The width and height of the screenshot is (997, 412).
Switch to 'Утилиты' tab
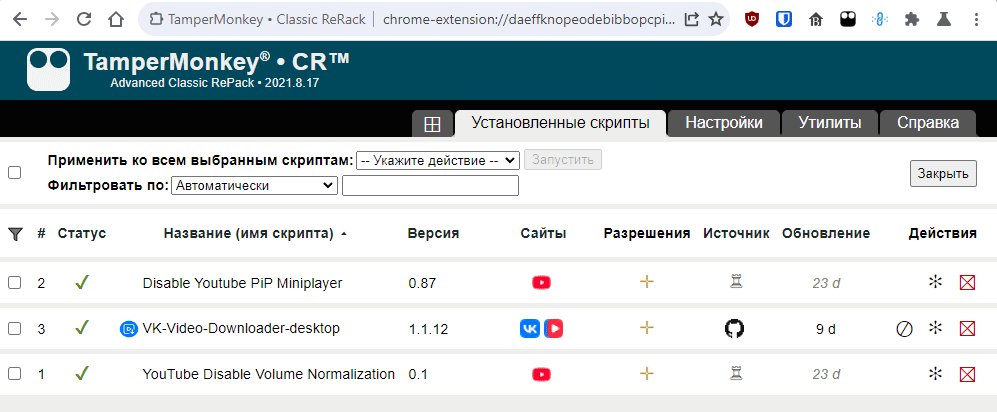coord(830,123)
